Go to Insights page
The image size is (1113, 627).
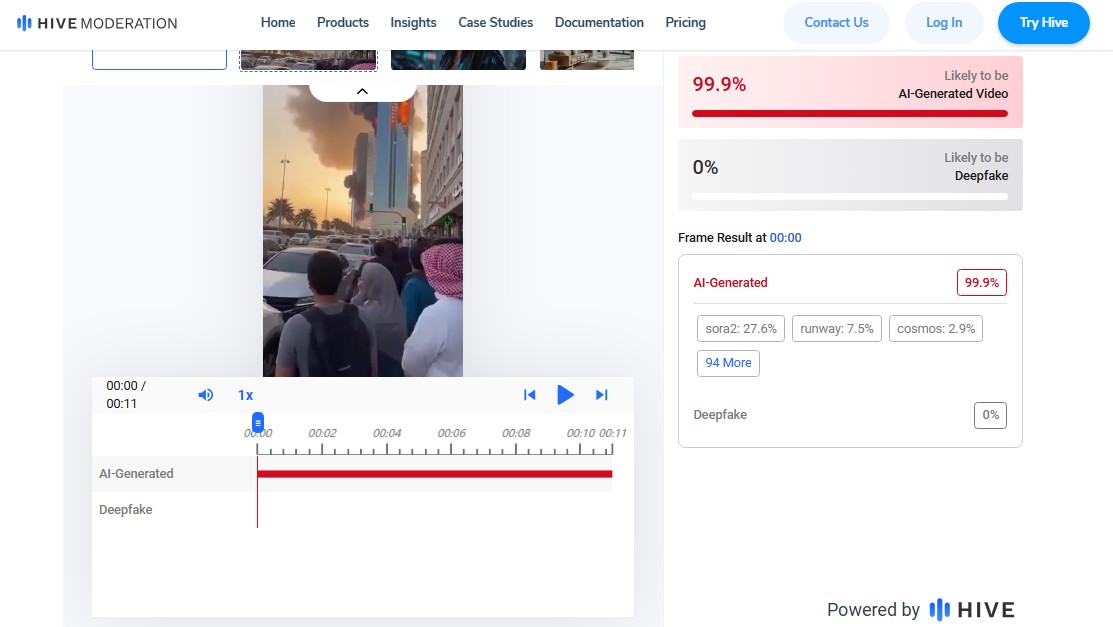click(x=413, y=22)
